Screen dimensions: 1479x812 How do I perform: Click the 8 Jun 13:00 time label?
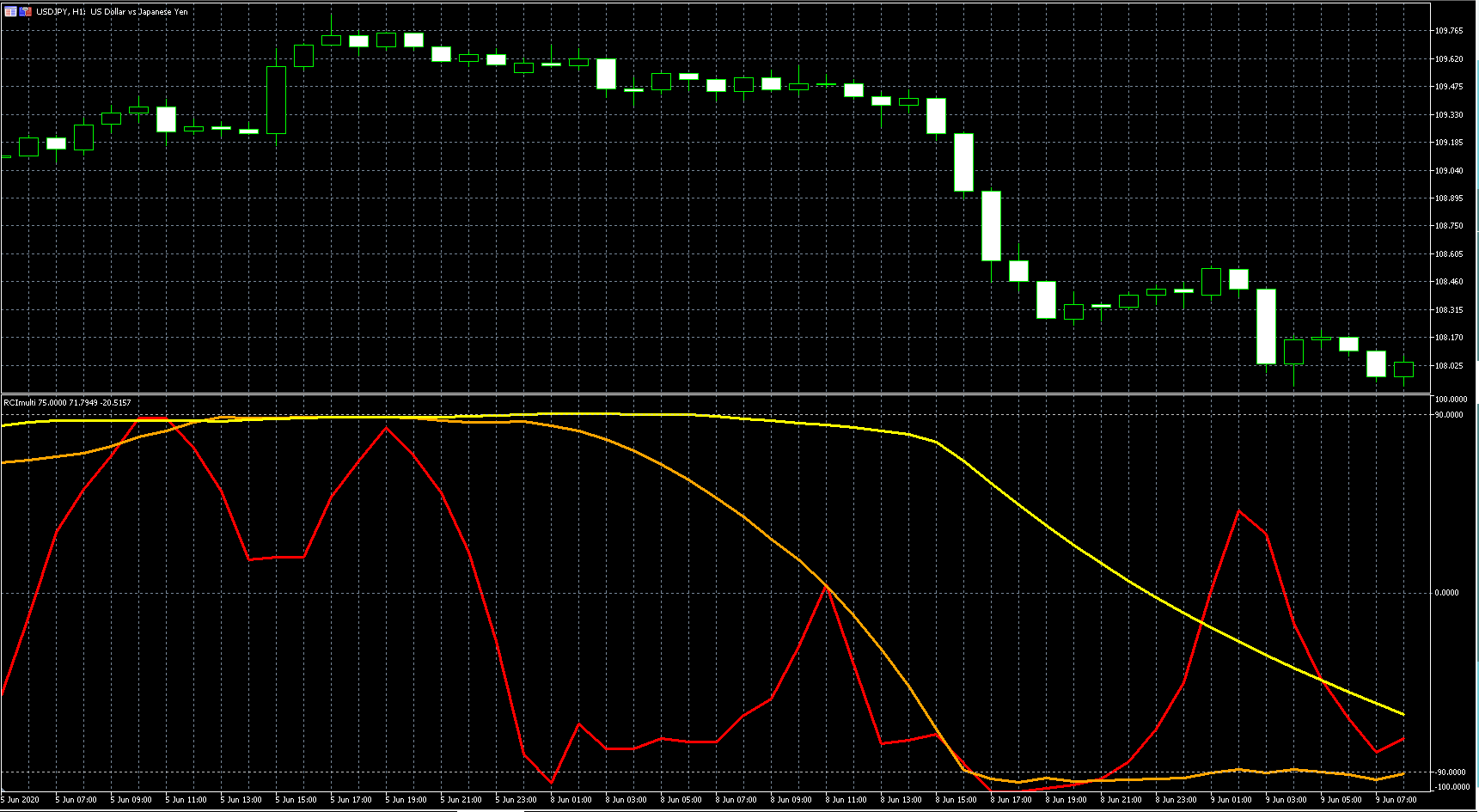pos(901,800)
